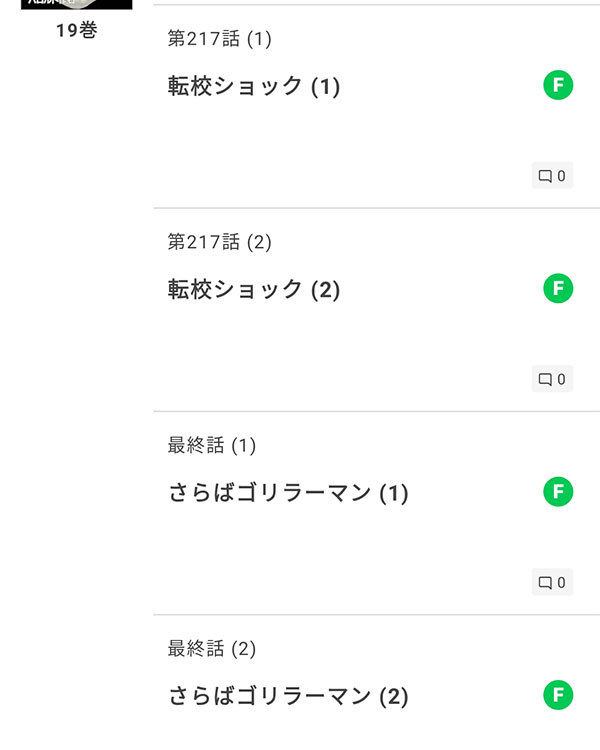Tap green F badge for 転校ショック (1)

click(x=558, y=85)
